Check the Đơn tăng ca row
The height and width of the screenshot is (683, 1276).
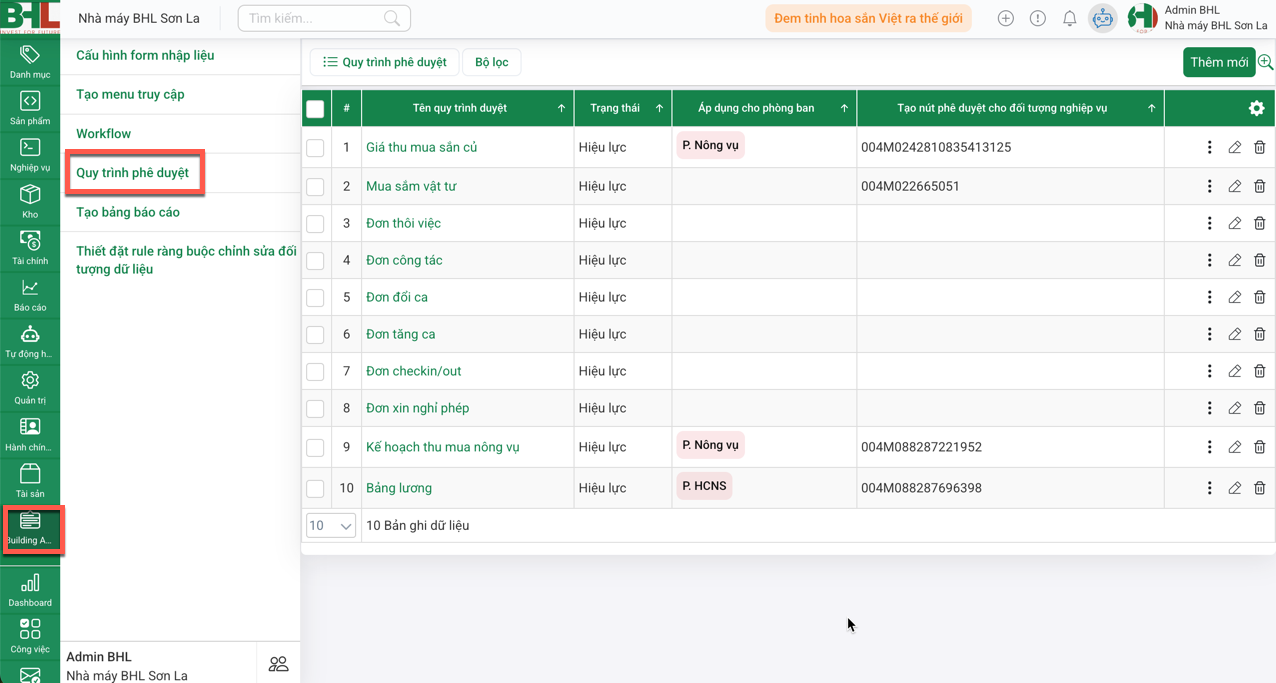coord(315,335)
